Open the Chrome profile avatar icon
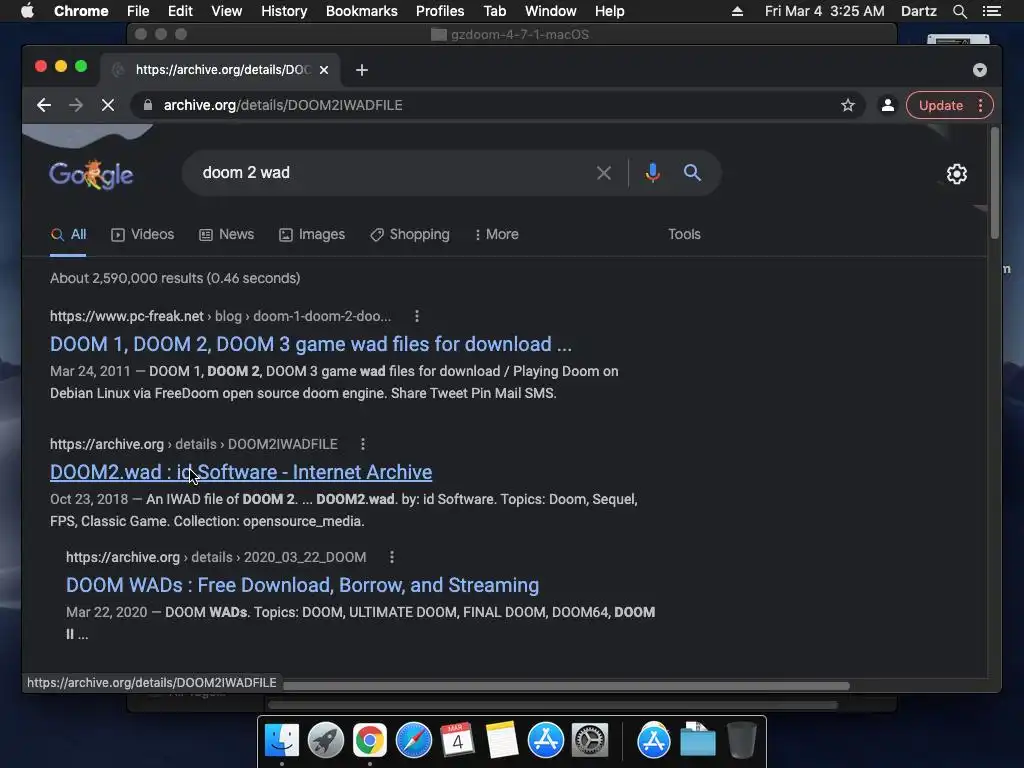The height and width of the screenshot is (768, 1024). (888, 105)
